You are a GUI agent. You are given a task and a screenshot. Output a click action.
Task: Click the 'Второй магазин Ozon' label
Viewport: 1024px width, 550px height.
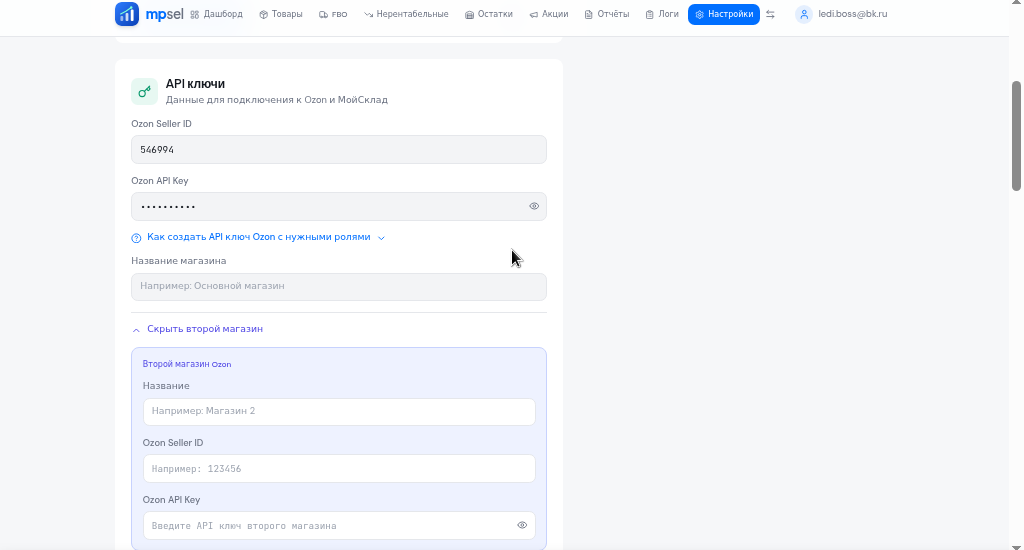pos(187,364)
